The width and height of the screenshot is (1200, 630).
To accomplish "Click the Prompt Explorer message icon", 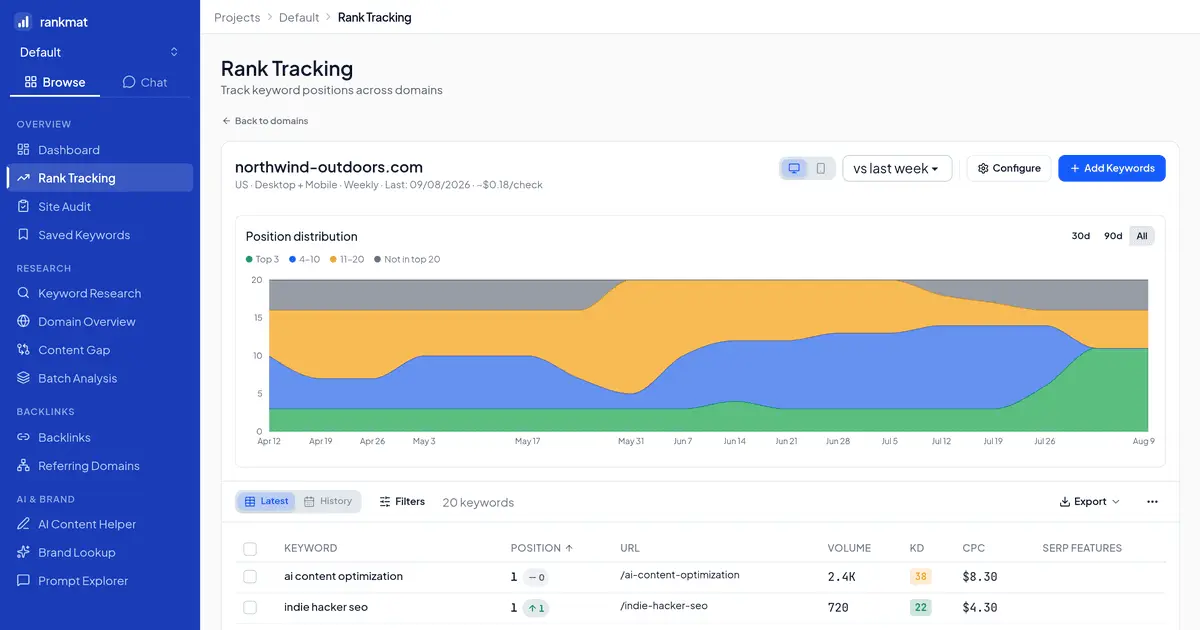I will (24, 581).
